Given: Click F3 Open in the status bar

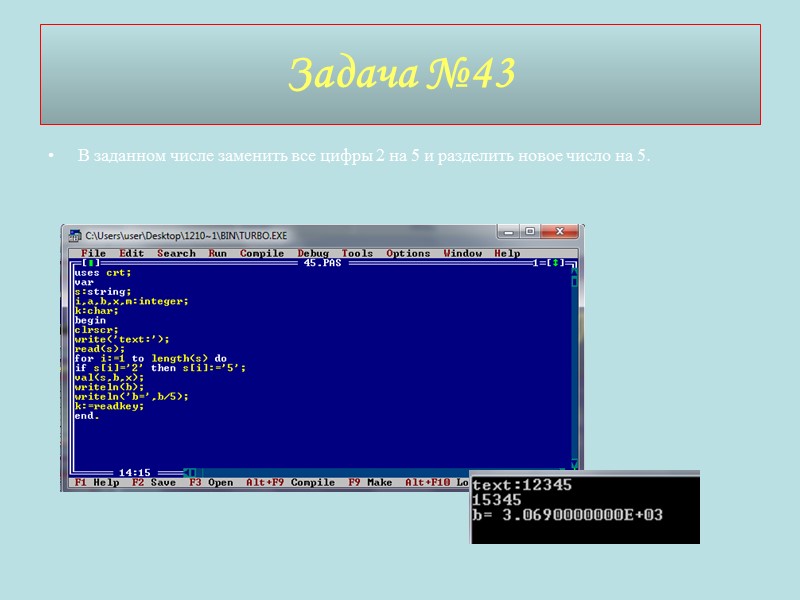Looking at the screenshot, I should (211, 482).
